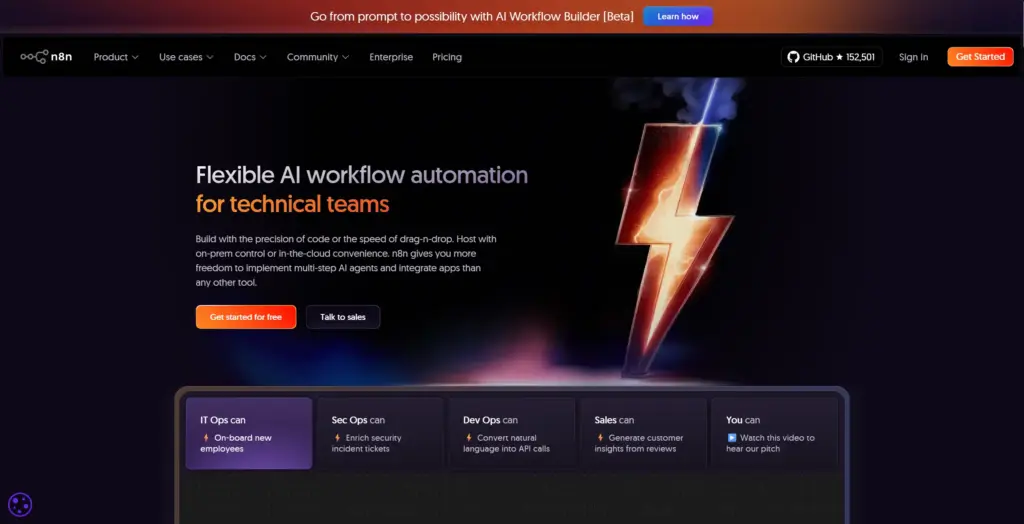The image size is (1024, 524).
Task: Click Learn how in the top banner
Action: click(678, 16)
